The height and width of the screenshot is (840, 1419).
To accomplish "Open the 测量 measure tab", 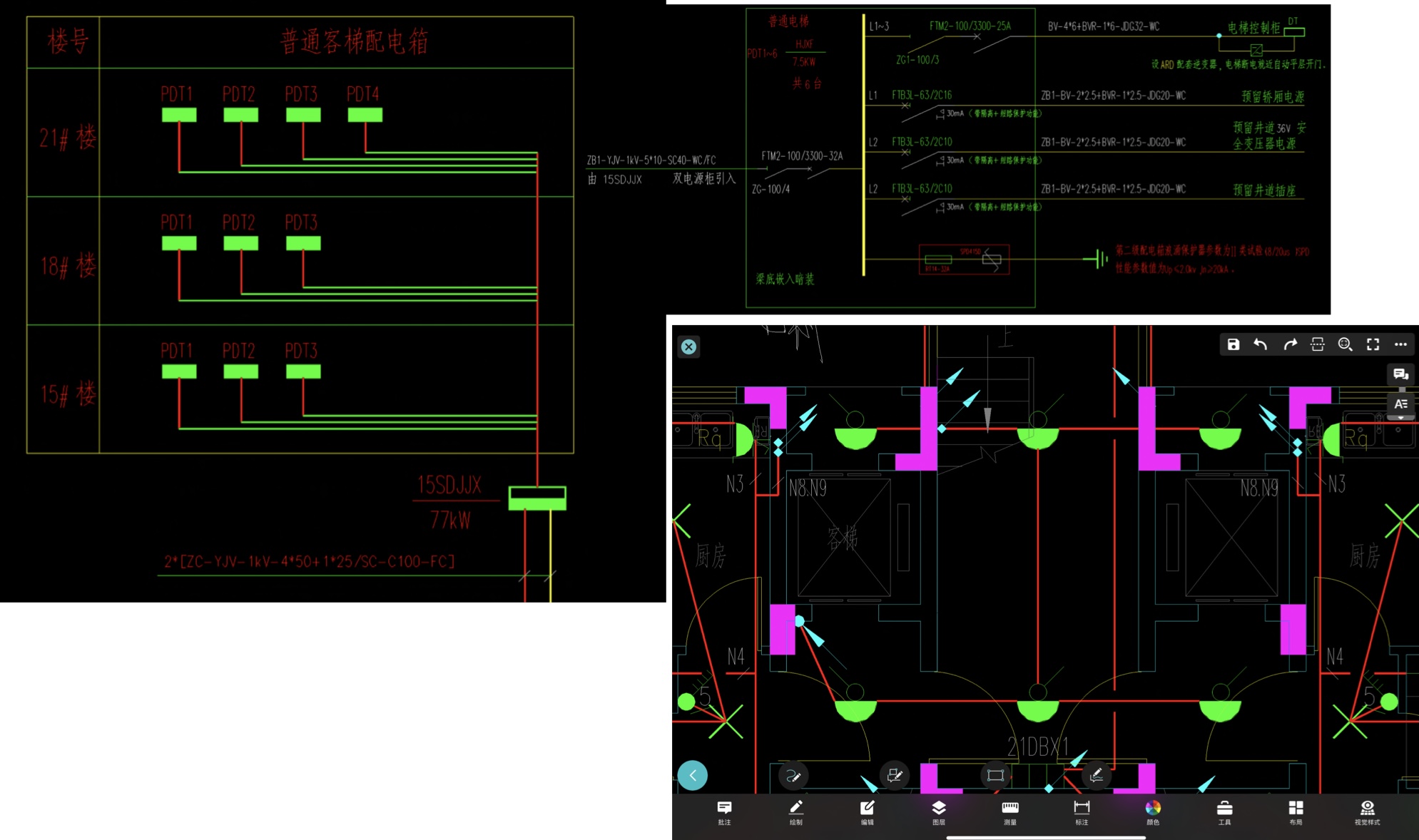I will tap(1010, 812).
